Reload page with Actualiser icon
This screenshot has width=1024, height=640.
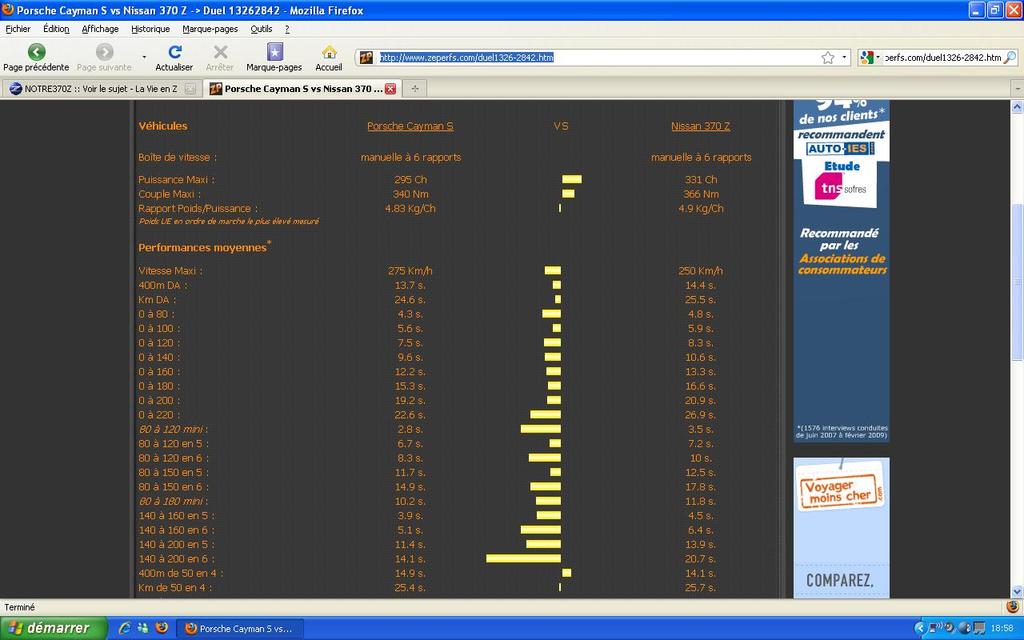[174, 52]
